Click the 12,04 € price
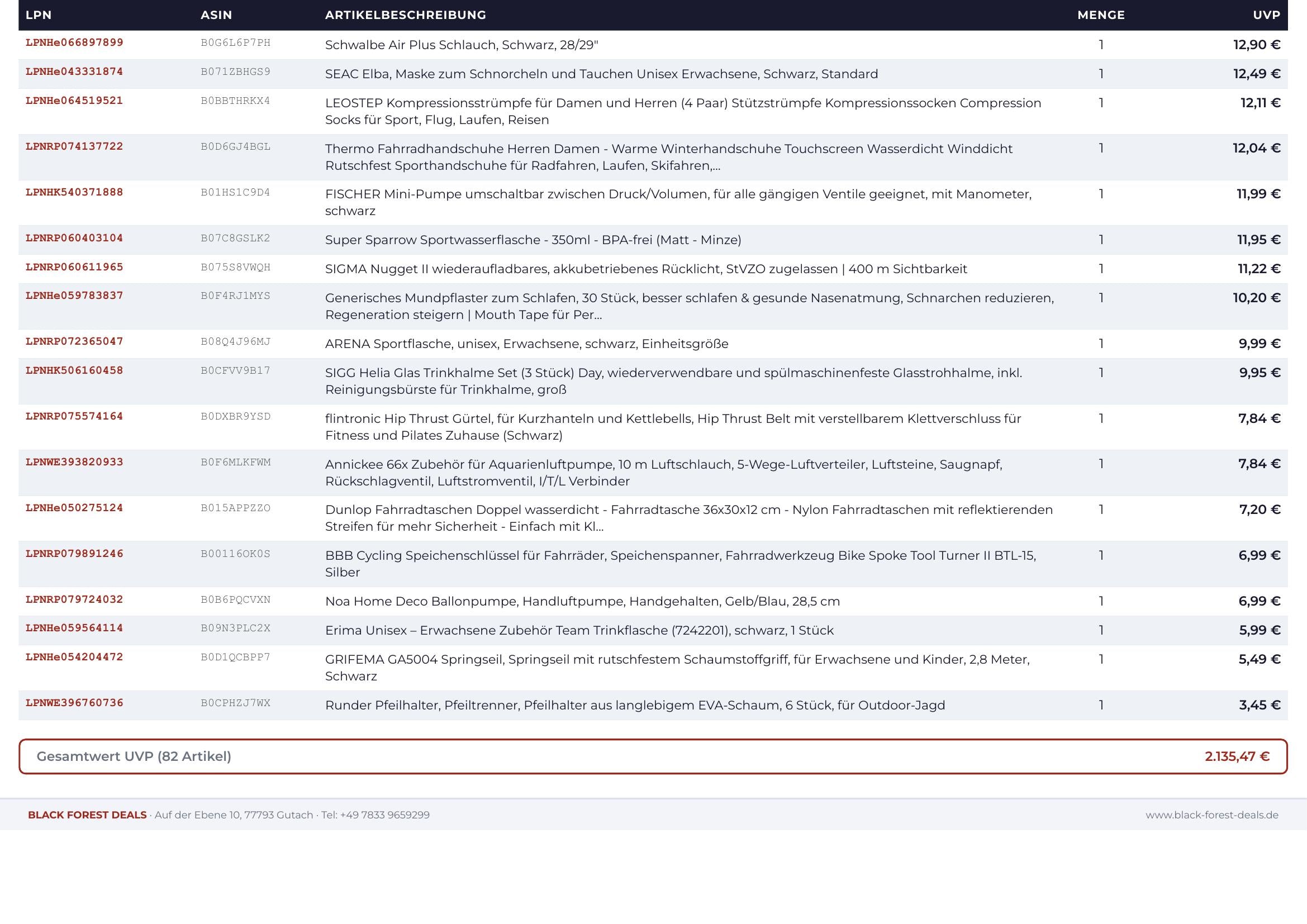This screenshot has width=1307, height=924. coord(1256,149)
